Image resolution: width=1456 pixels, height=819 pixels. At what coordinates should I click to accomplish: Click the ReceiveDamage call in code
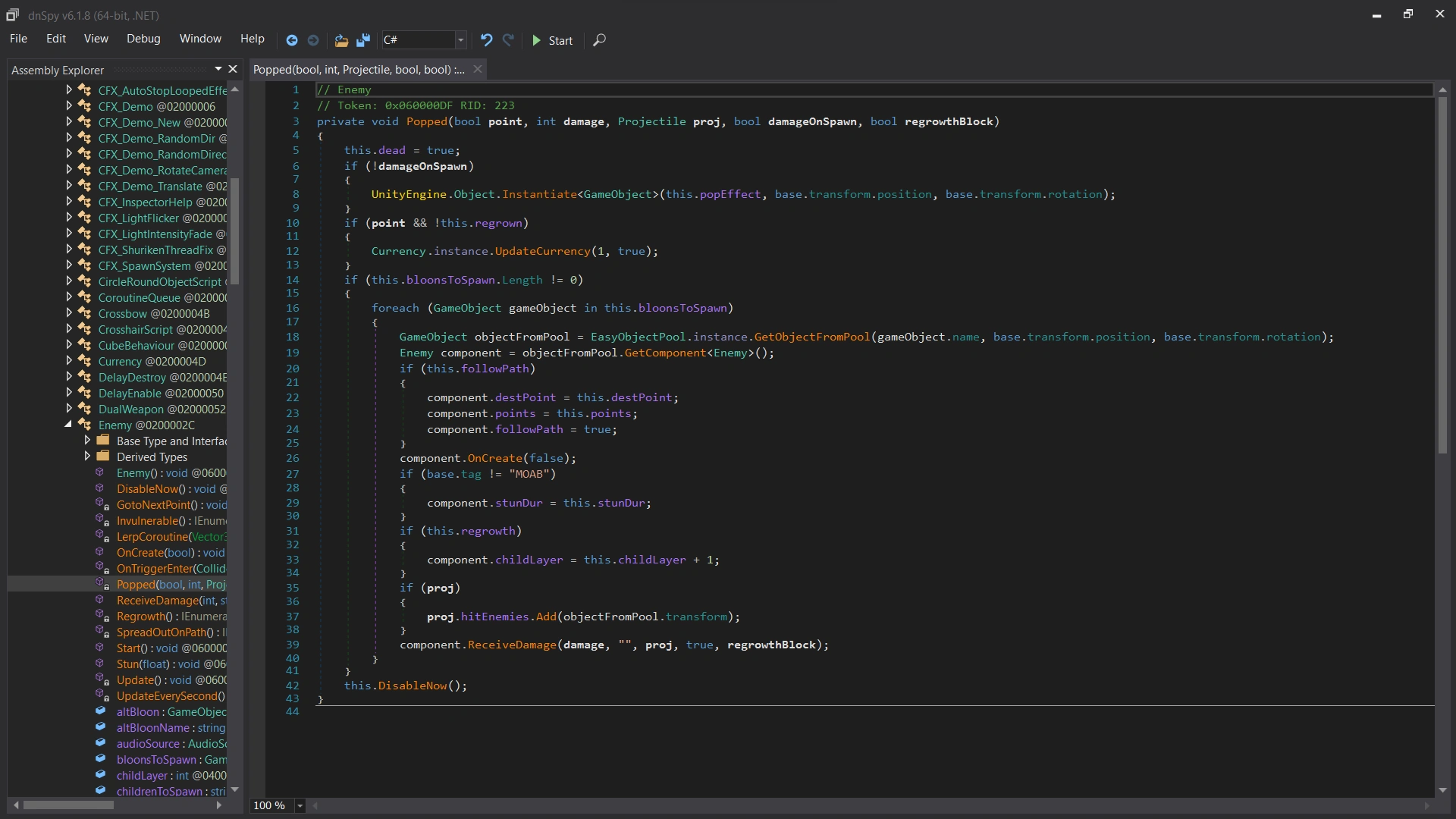pyautogui.click(x=512, y=645)
